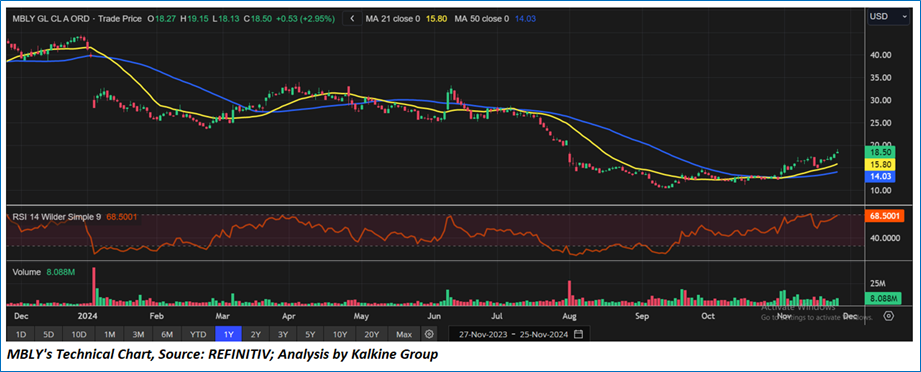Screen dimensions: 921x372
Task: Select the MA 21 close indicator label
Action: pos(392,19)
